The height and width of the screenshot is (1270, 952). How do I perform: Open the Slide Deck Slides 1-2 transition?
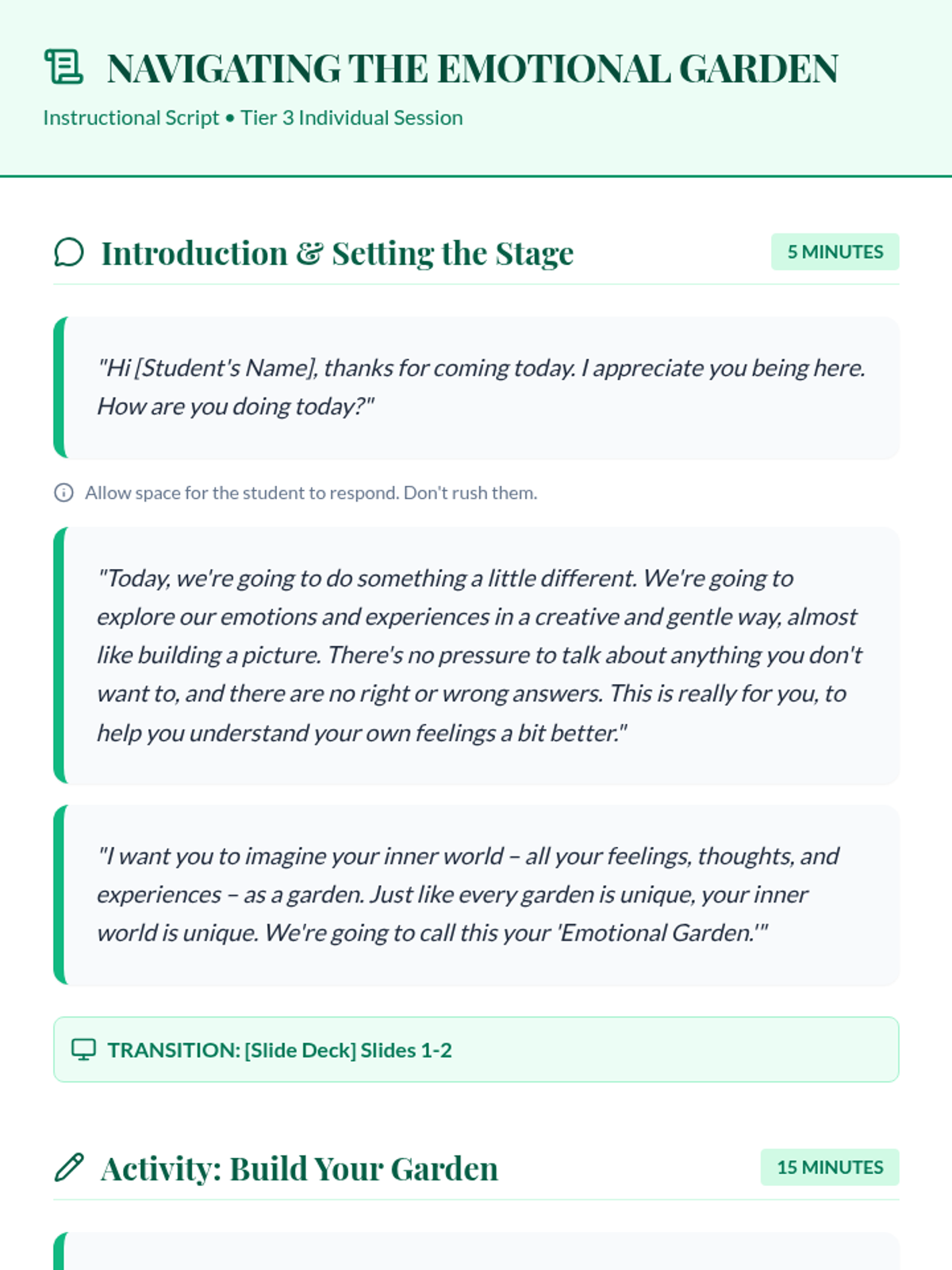pyautogui.click(x=476, y=1049)
